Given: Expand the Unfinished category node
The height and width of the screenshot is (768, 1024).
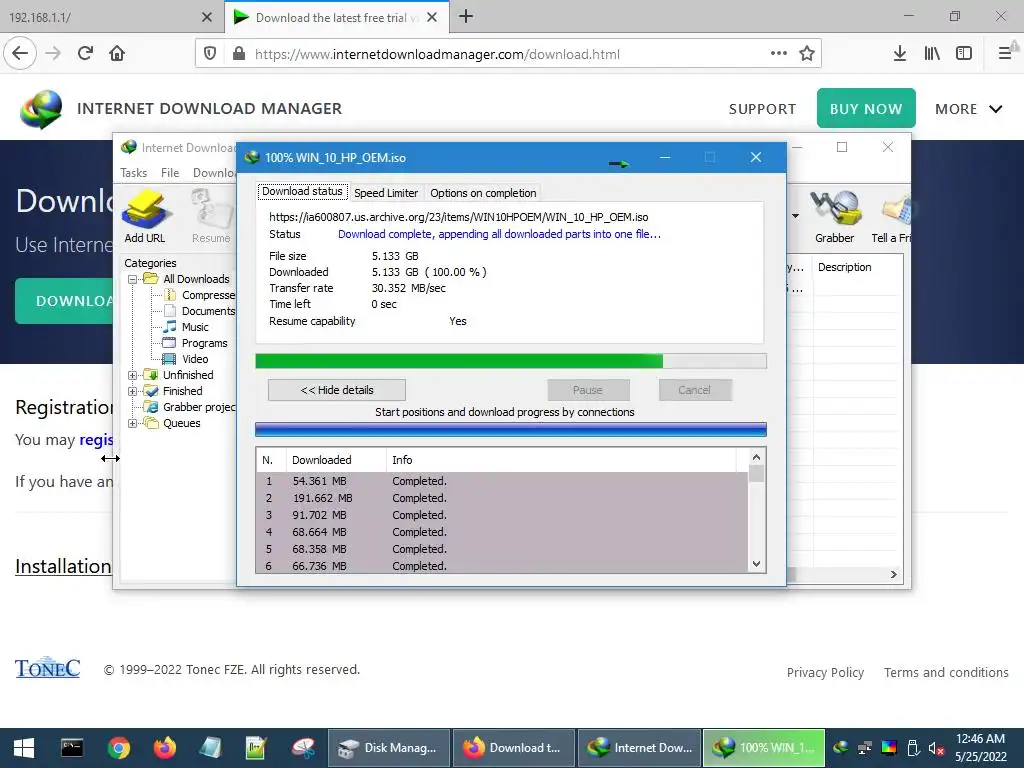Looking at the screenshot, I should click(x=132, y=376).
